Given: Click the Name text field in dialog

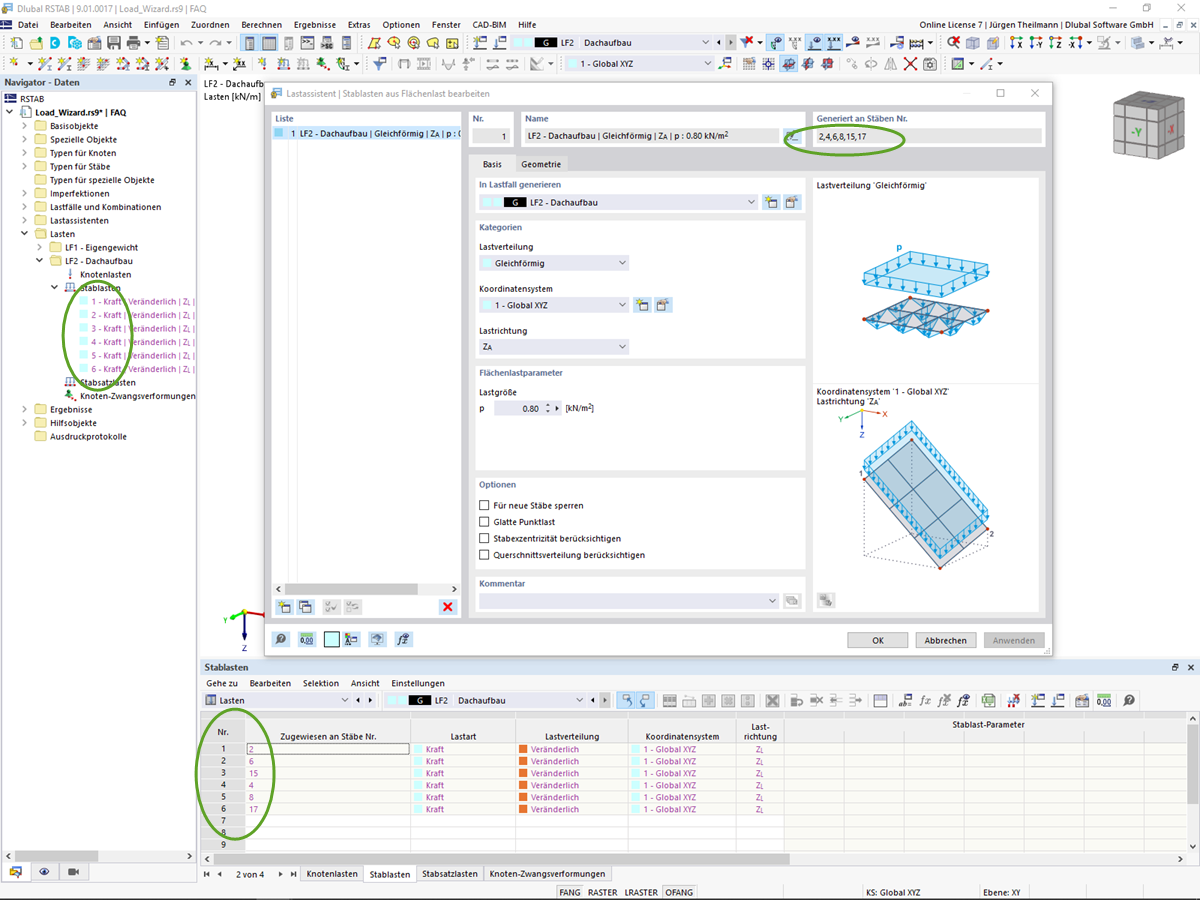Looking at the screenshot, I should coord(650,136).
